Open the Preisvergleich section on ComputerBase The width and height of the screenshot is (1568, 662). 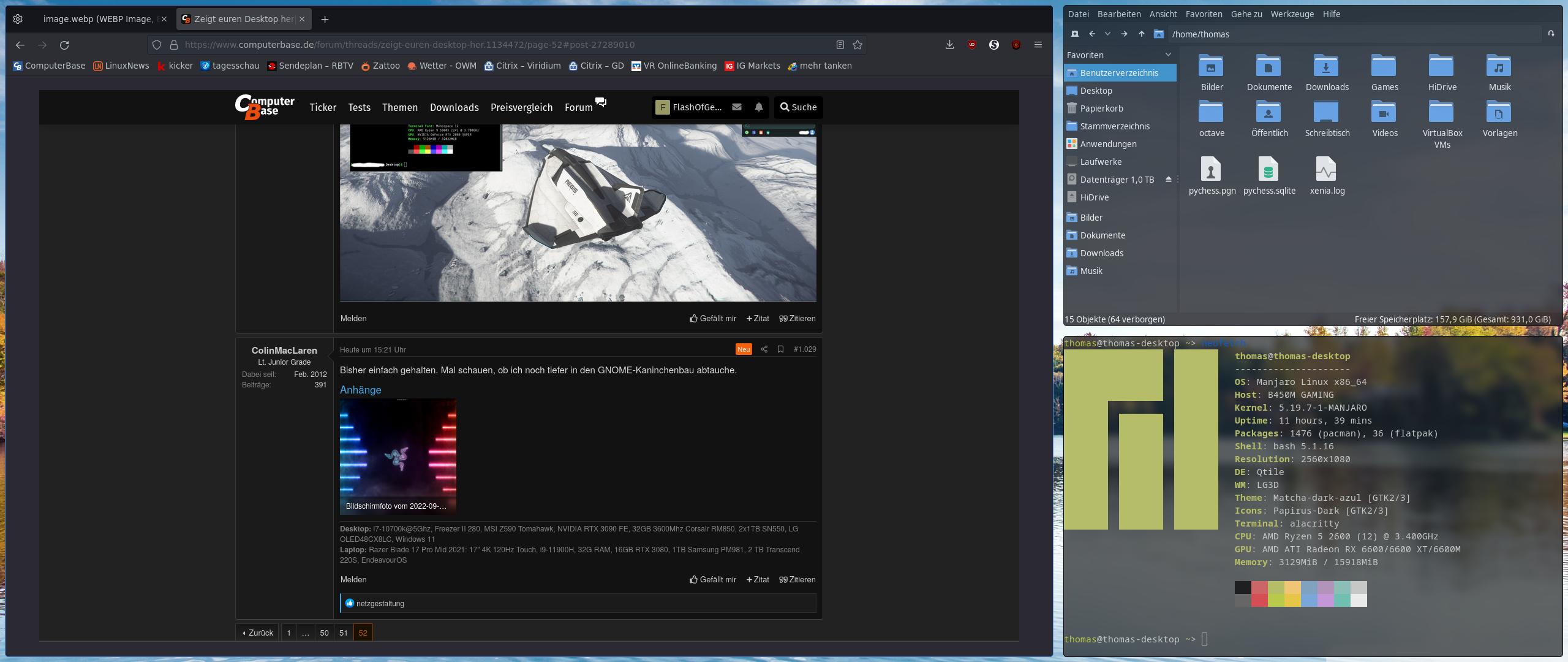pyautogui.click(x=521, y=107)
